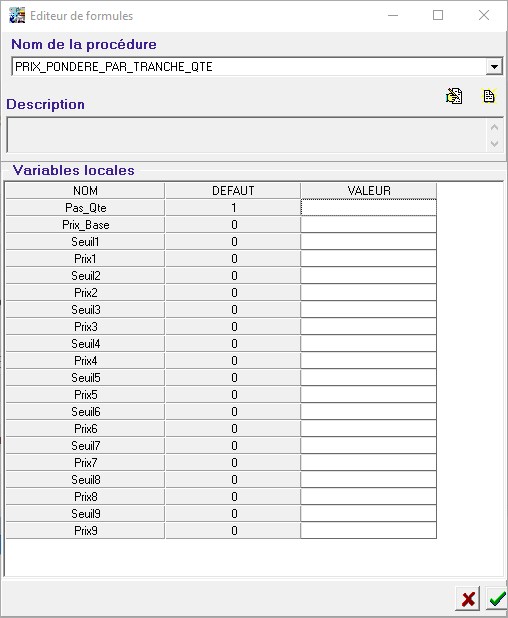Viewport: 508px width, 618px height.
Task: Select the Seuil1 value cell
Action: (368, 242)
